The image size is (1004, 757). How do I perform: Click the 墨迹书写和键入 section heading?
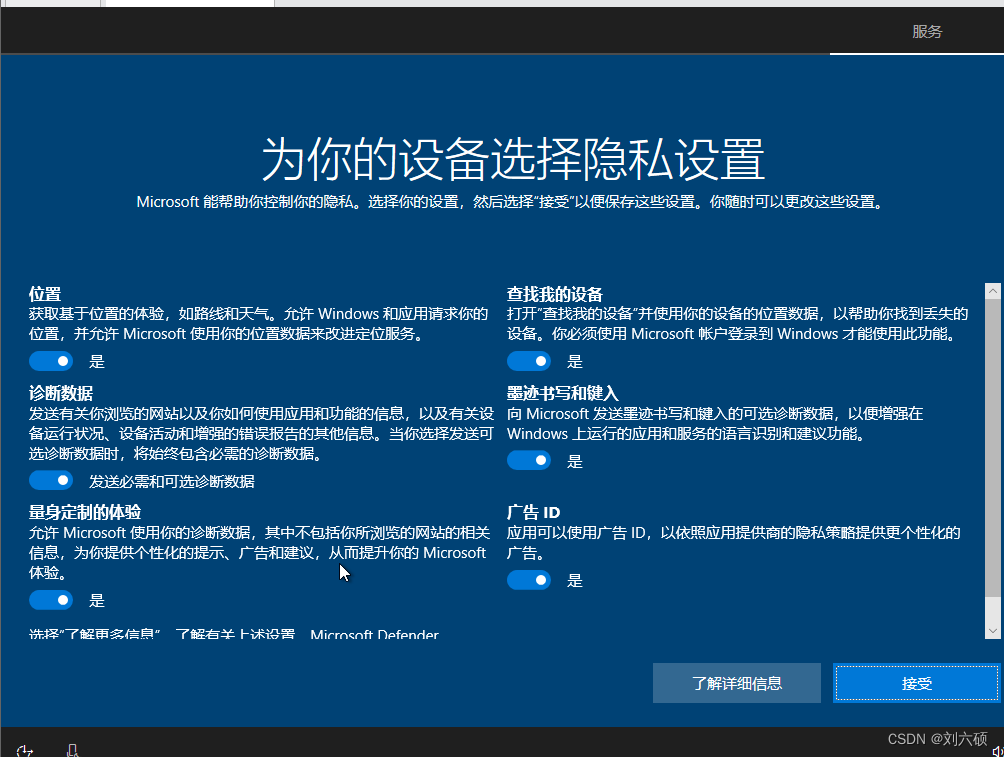pyautogui.click(x=562, y=393)
